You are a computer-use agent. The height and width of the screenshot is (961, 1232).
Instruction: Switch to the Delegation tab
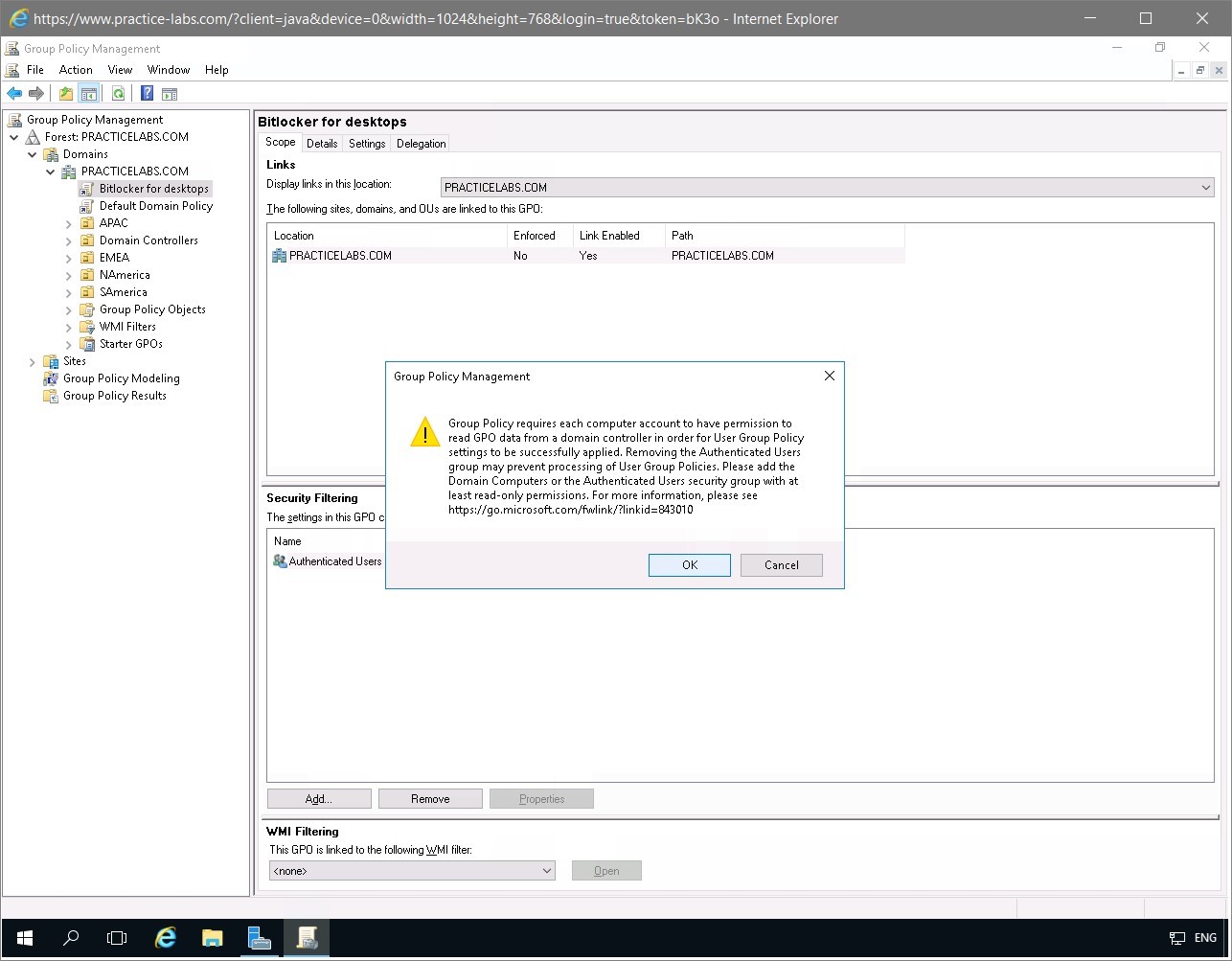420,143
